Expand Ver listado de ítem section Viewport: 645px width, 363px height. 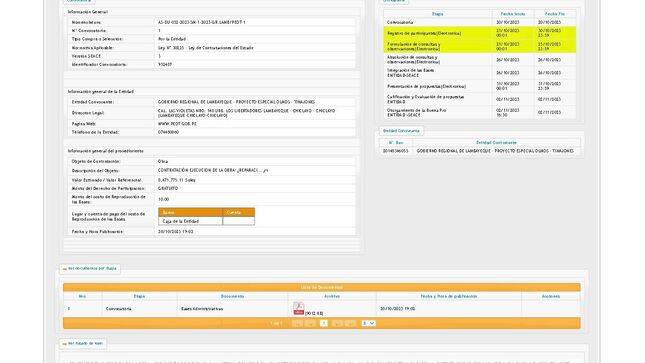point(83,344)
